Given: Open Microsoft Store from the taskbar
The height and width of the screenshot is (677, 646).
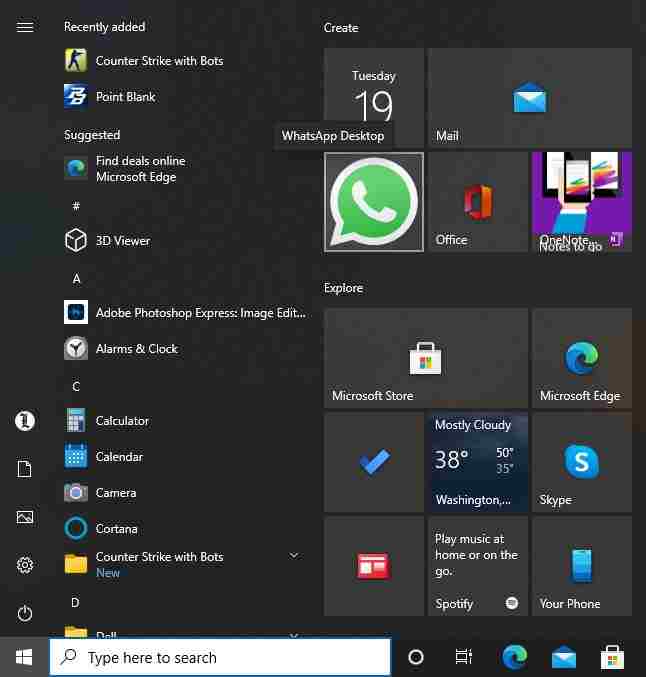Looking at the screenshot, I should 613,657.
